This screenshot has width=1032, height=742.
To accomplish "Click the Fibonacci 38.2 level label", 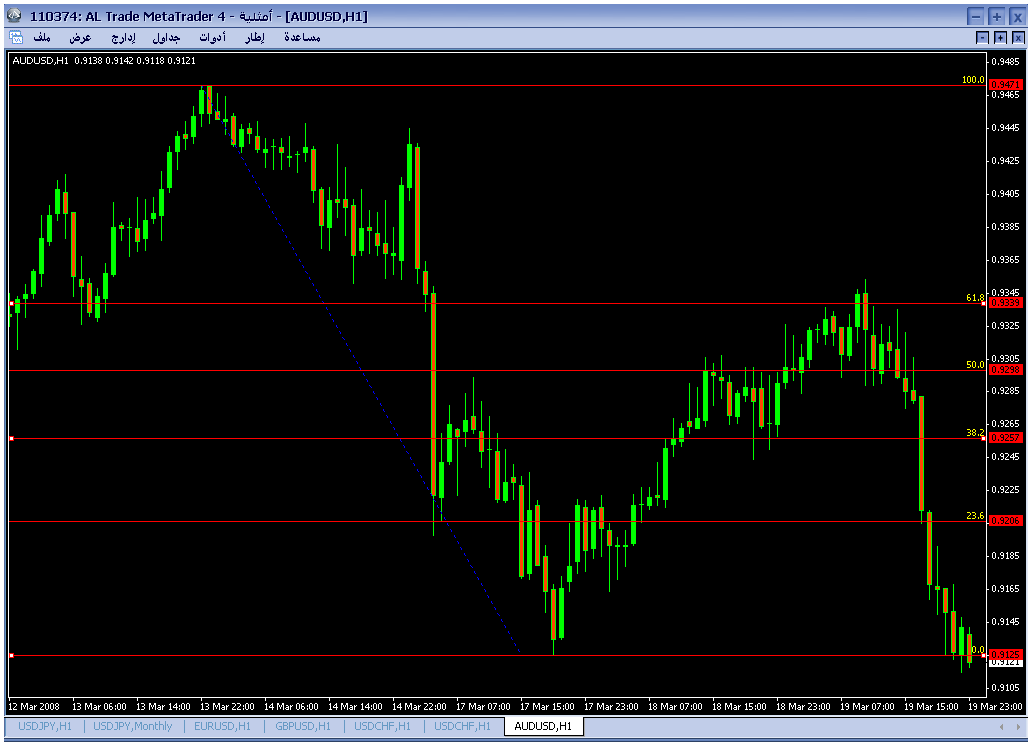I will (975, 433).
